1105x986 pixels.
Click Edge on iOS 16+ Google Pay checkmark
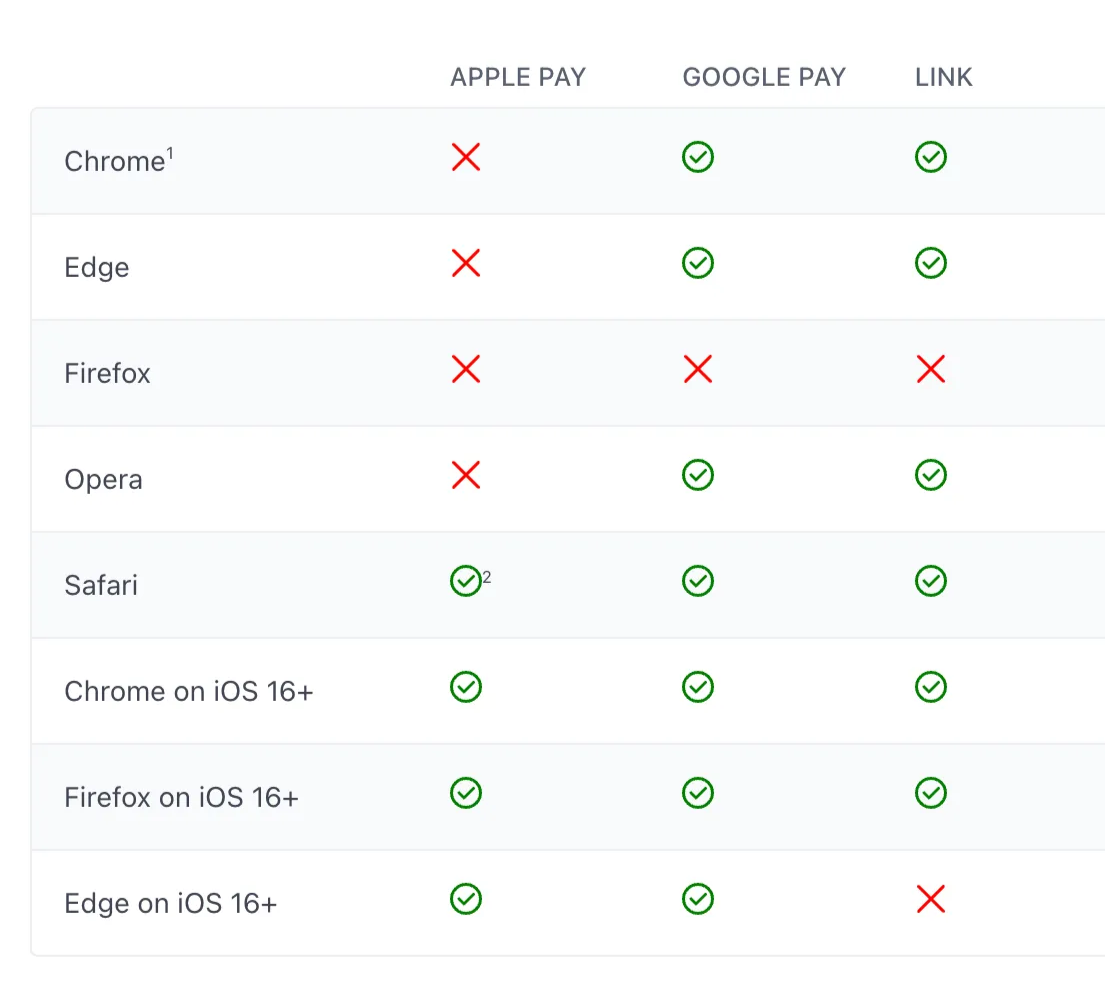click(x=698, y=899)
